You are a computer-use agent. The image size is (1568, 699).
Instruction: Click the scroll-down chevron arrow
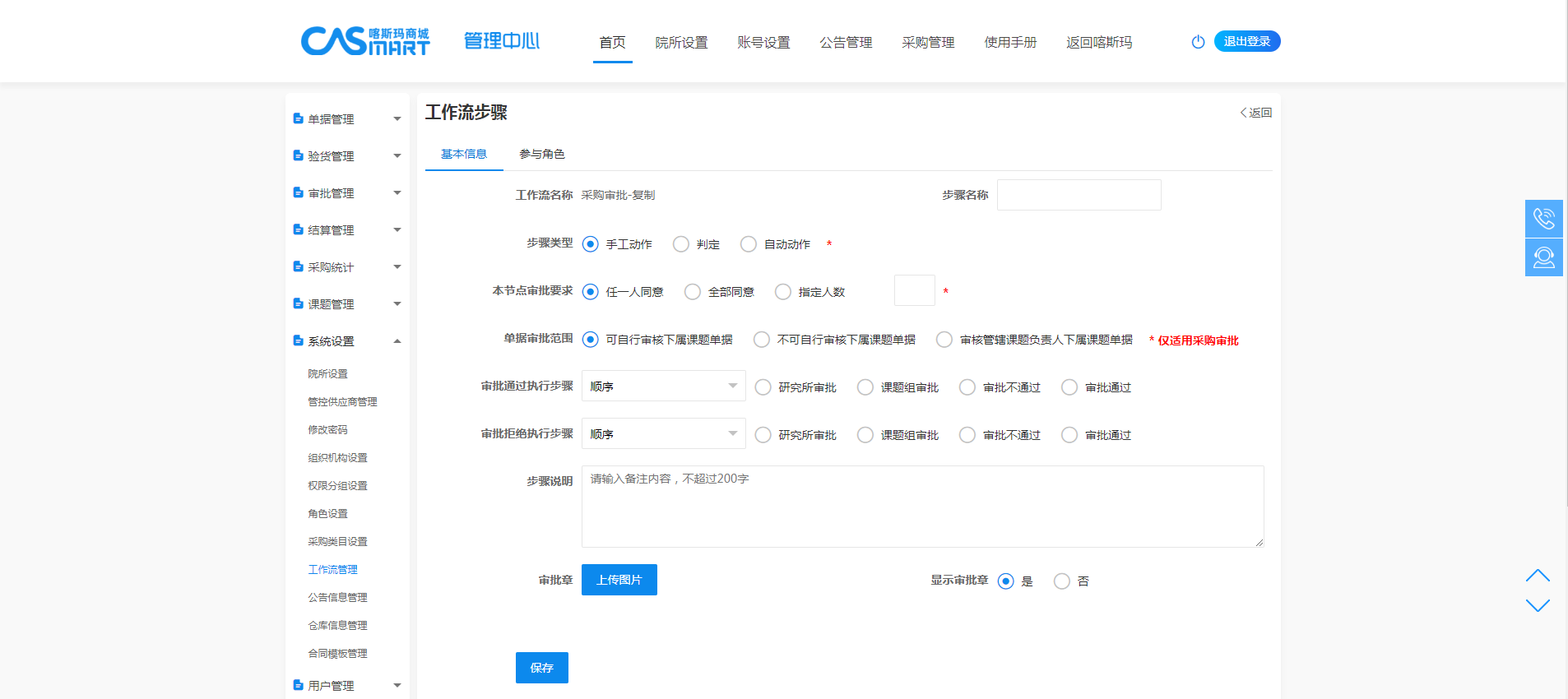(1537, 605)
